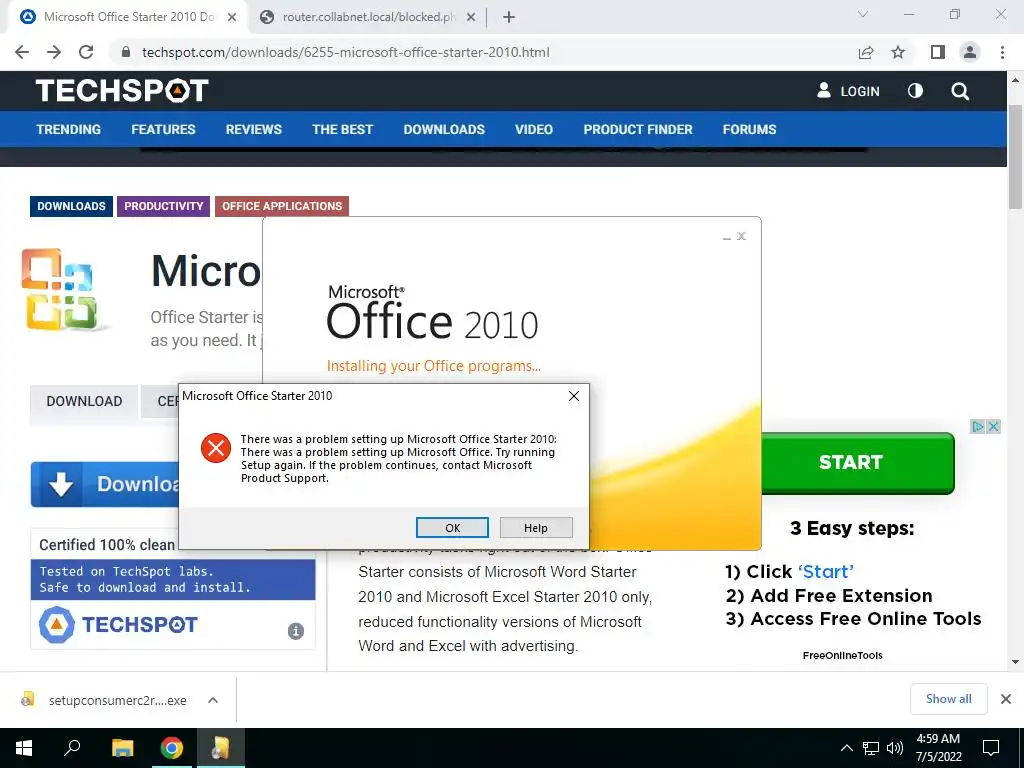Viewport: 1024px width, 768px height.
Task: Go back using the browser back arrow
Action: click(22, 52)
